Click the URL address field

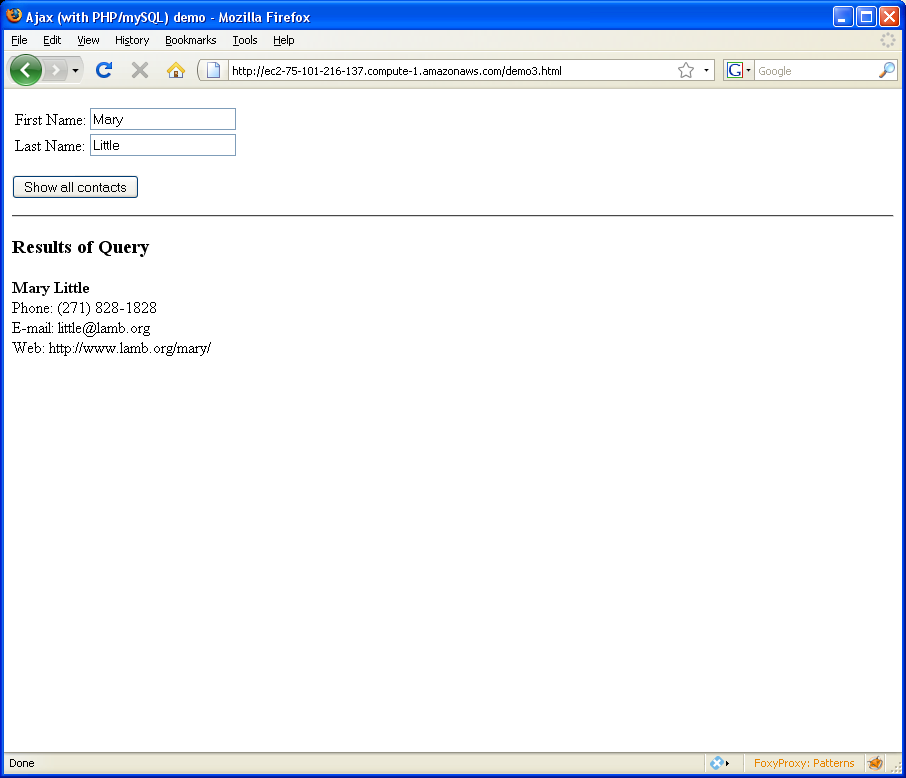tap(452, 71)
